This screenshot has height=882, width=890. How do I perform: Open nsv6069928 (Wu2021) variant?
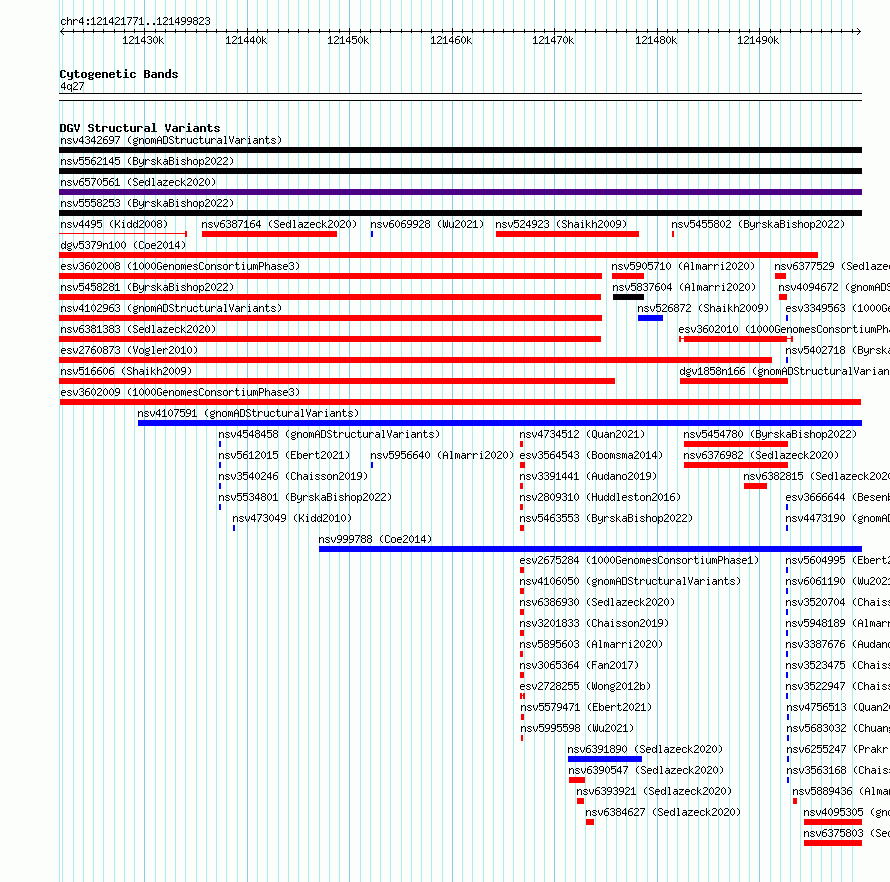[x=427, y=224]
